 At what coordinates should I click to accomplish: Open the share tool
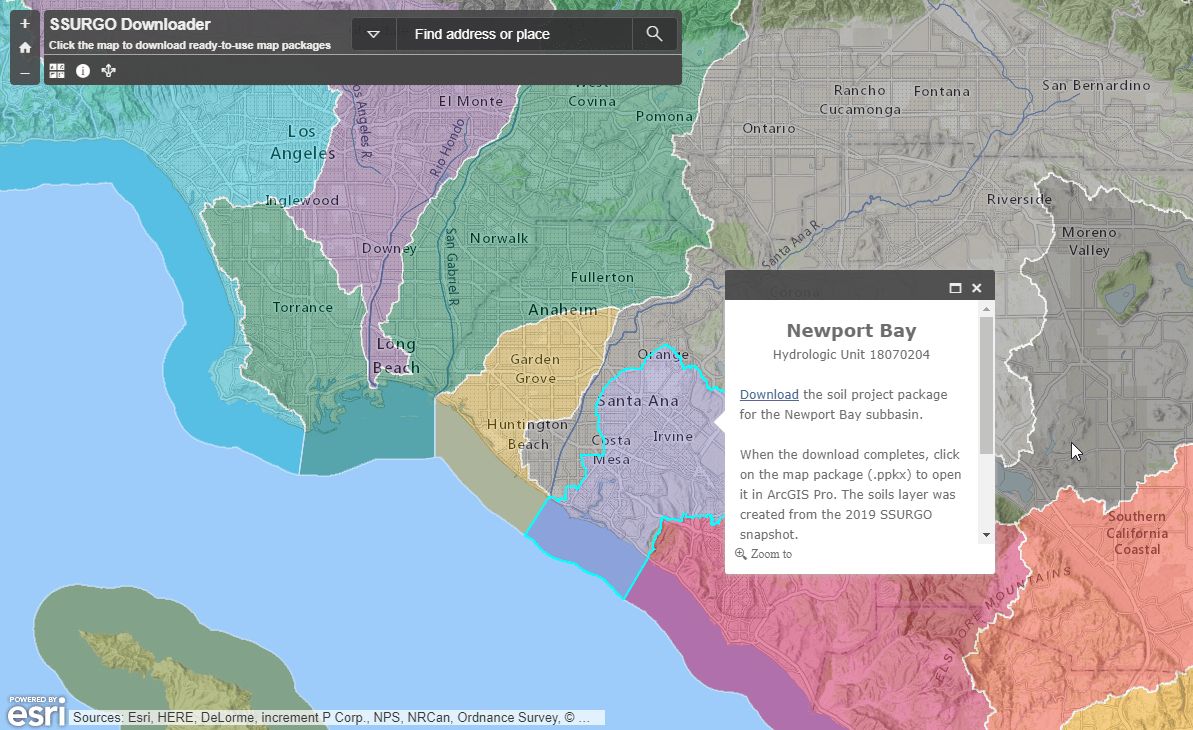(x=109, y=71)
